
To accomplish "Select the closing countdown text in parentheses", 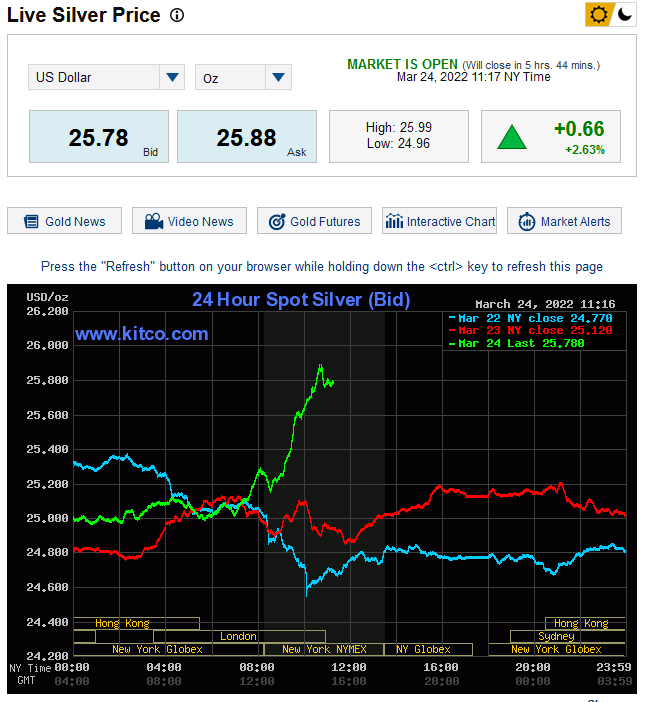I will tap(531, 65).
